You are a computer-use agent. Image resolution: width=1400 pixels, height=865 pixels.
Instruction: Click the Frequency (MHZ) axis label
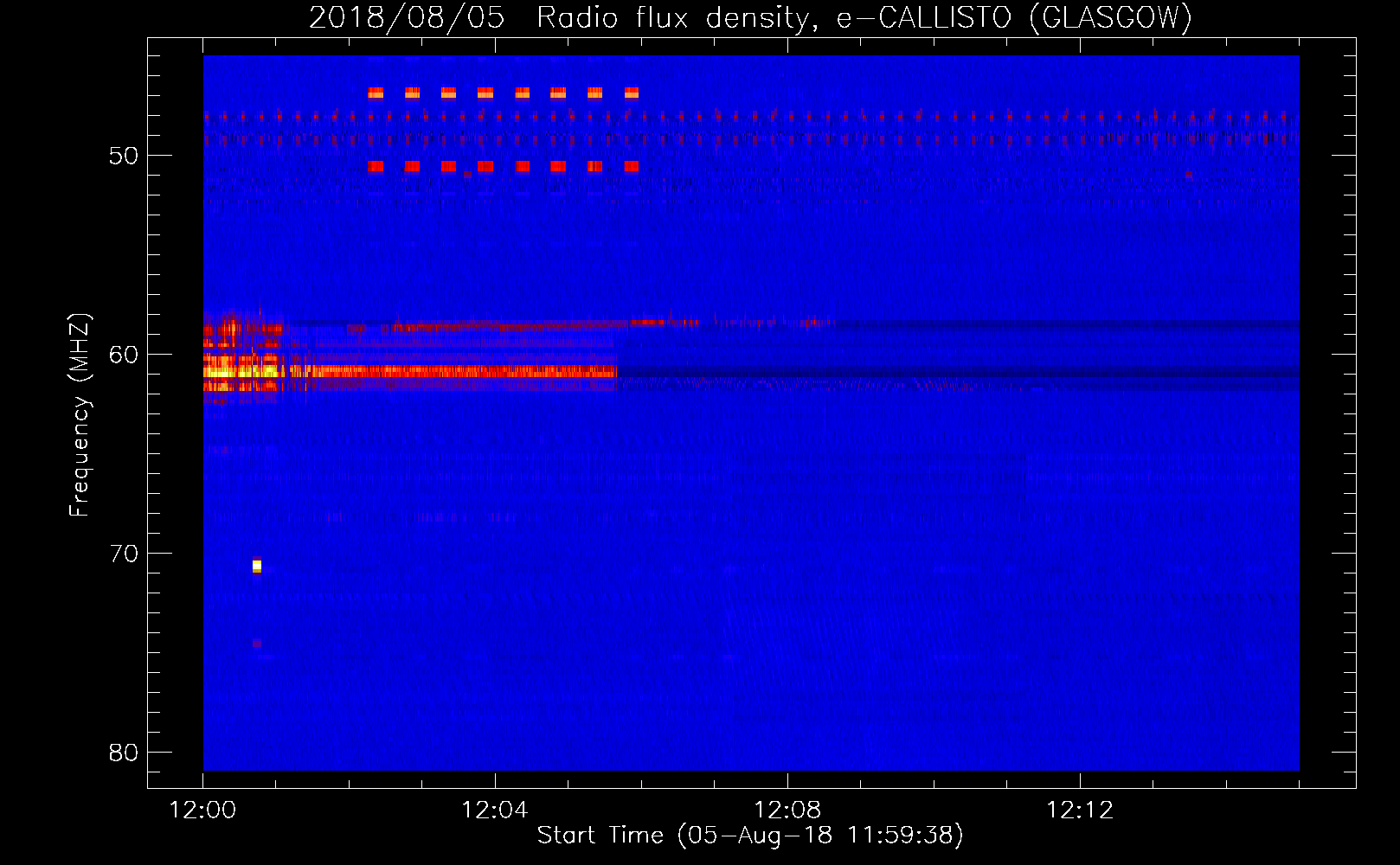[x=79, y=415]
